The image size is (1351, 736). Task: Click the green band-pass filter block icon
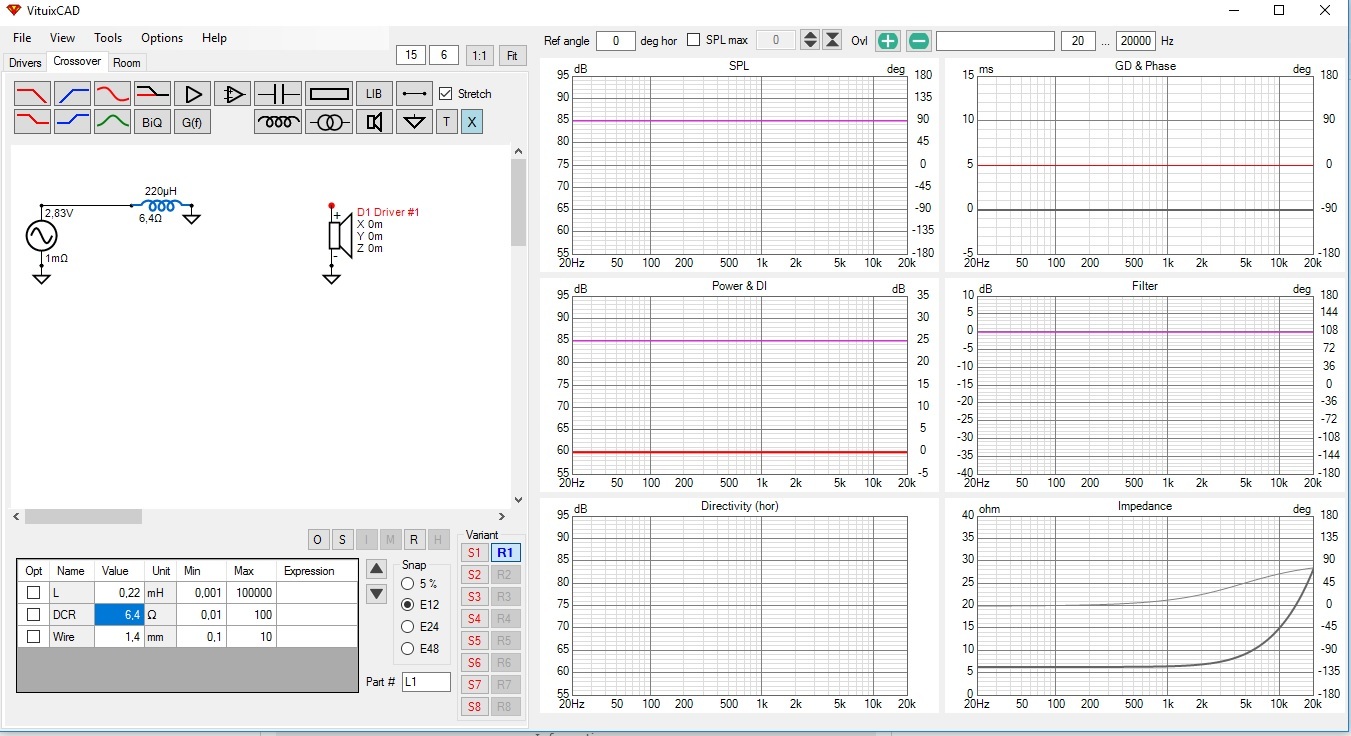pyautogui.click(x=112, y=122)
